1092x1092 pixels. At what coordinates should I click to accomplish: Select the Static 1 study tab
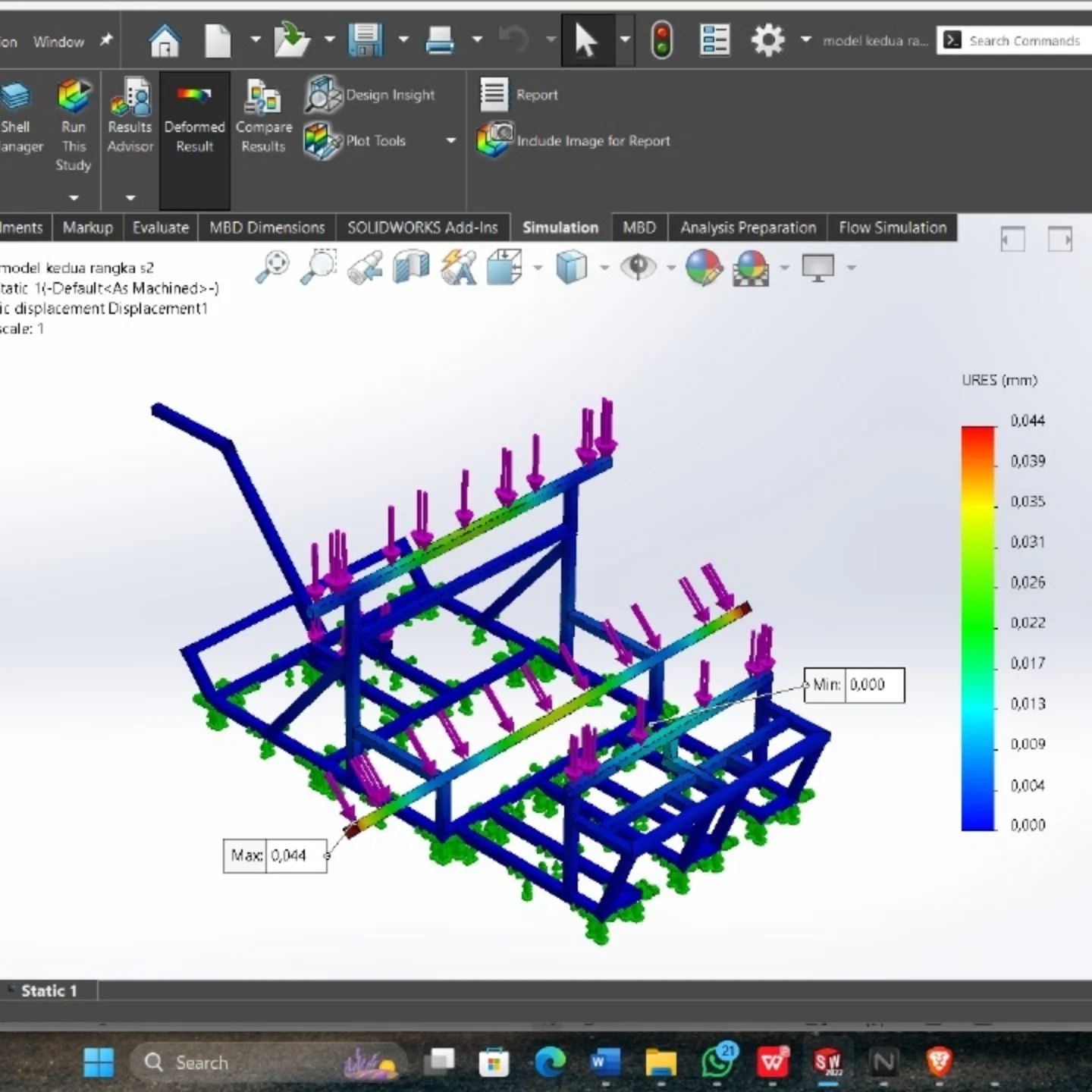tap(49, 990)
